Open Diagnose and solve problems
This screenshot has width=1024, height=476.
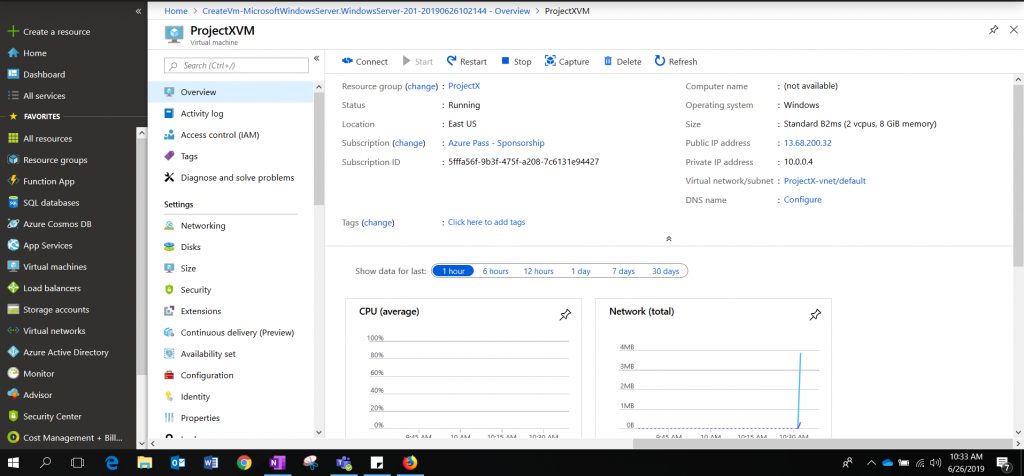(231, 178)
